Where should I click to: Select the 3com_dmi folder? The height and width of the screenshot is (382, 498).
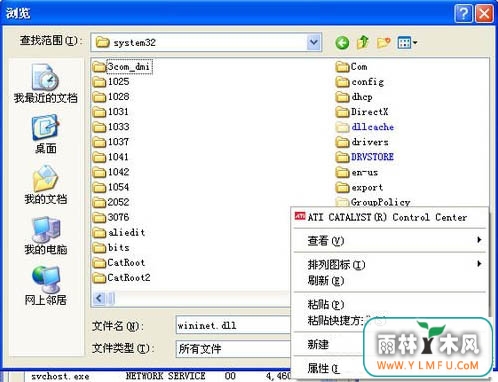122,67
